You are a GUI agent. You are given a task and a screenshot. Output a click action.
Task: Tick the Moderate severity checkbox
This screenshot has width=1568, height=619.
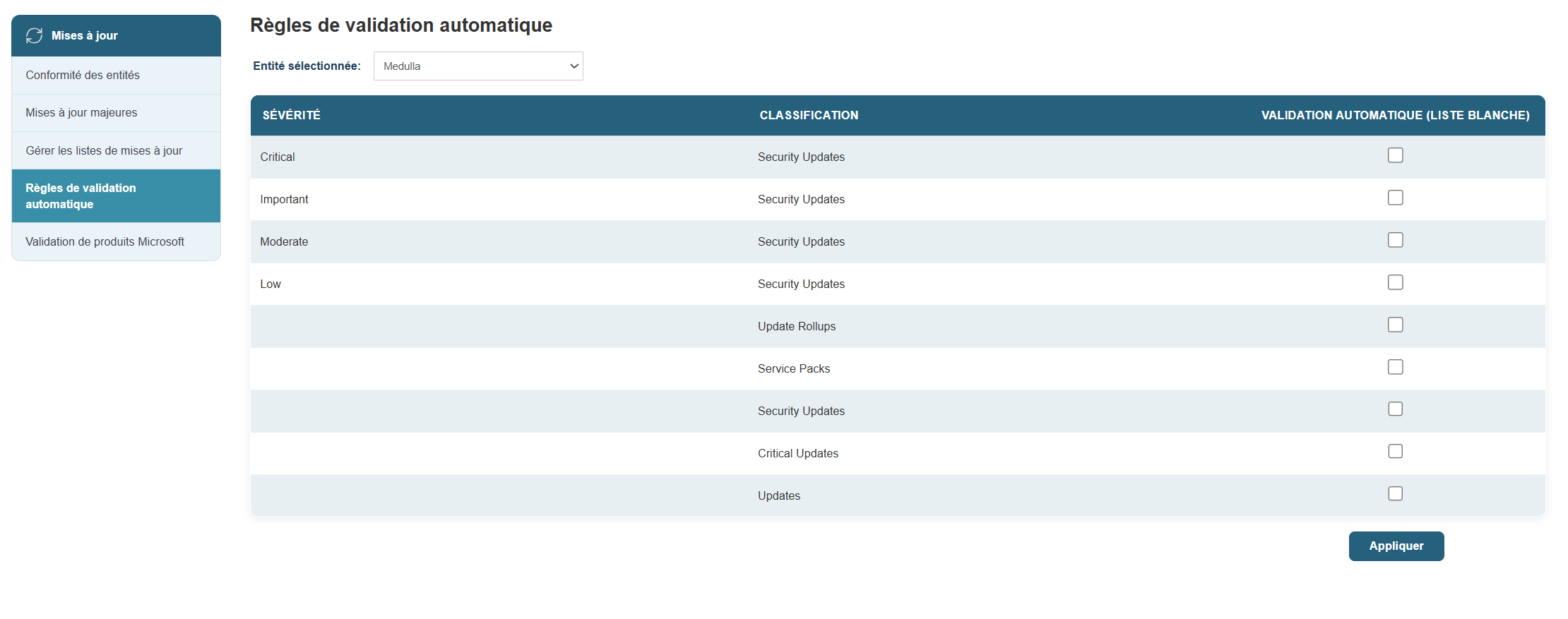click(1395, 240)
